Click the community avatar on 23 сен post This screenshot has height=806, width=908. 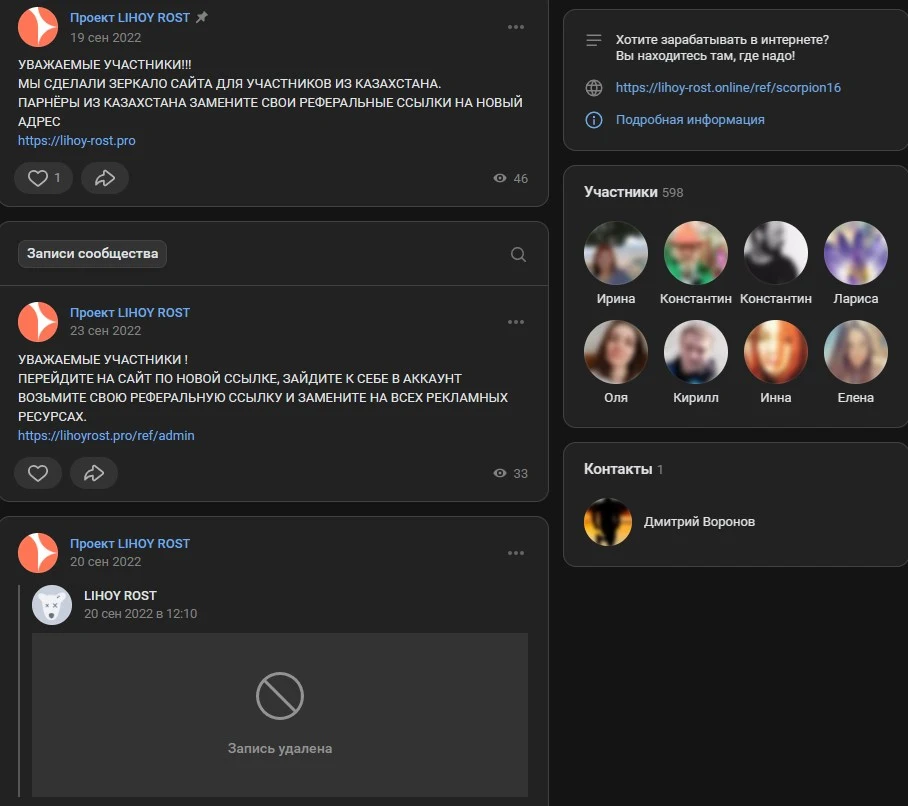[x=38, y=321]
